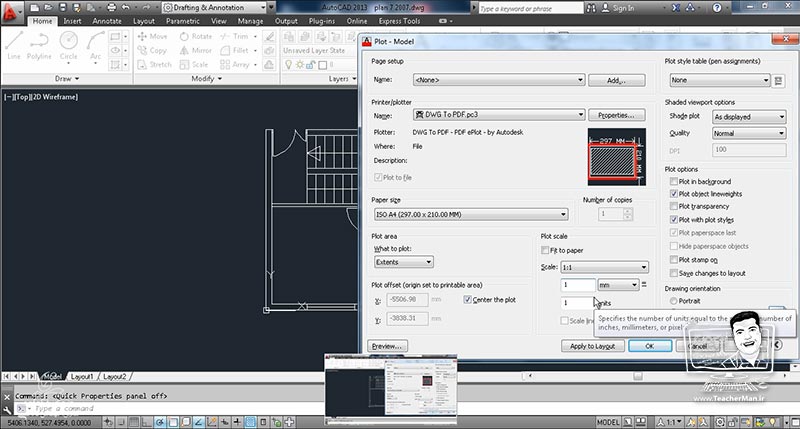The width and height of the screenshot is (800, 429).
Task: Click the Help question mark icon
Action: [x=717, y=8]
